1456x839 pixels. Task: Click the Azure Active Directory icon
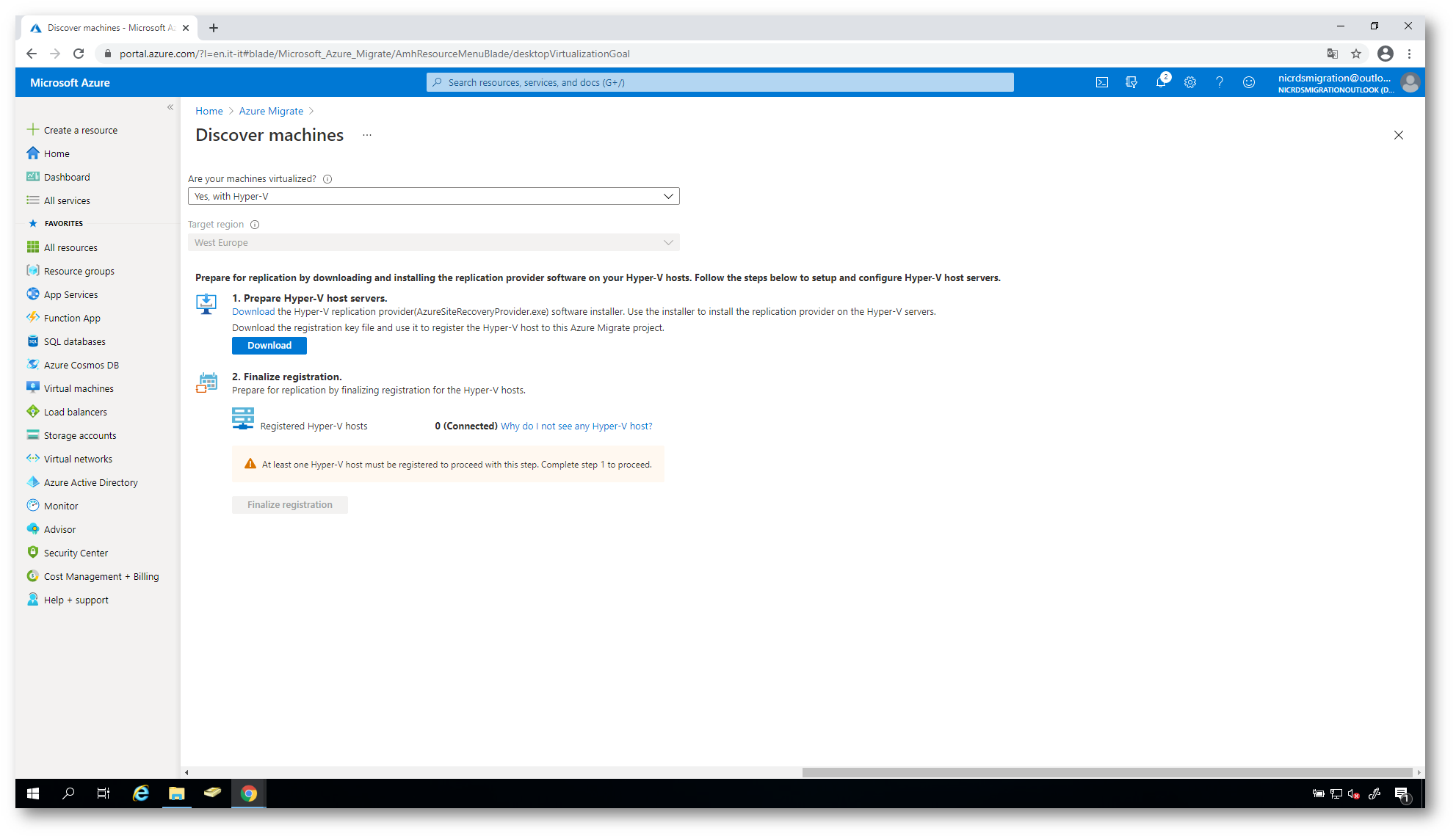point(33,482)
